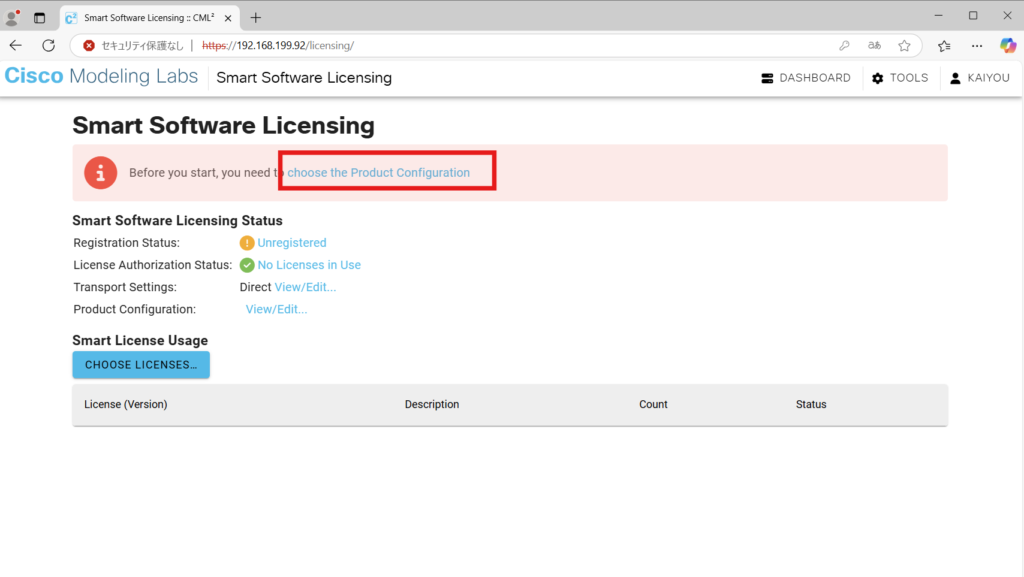Open browser settings and more menu
1024x577 pixels.
point(976,45)
